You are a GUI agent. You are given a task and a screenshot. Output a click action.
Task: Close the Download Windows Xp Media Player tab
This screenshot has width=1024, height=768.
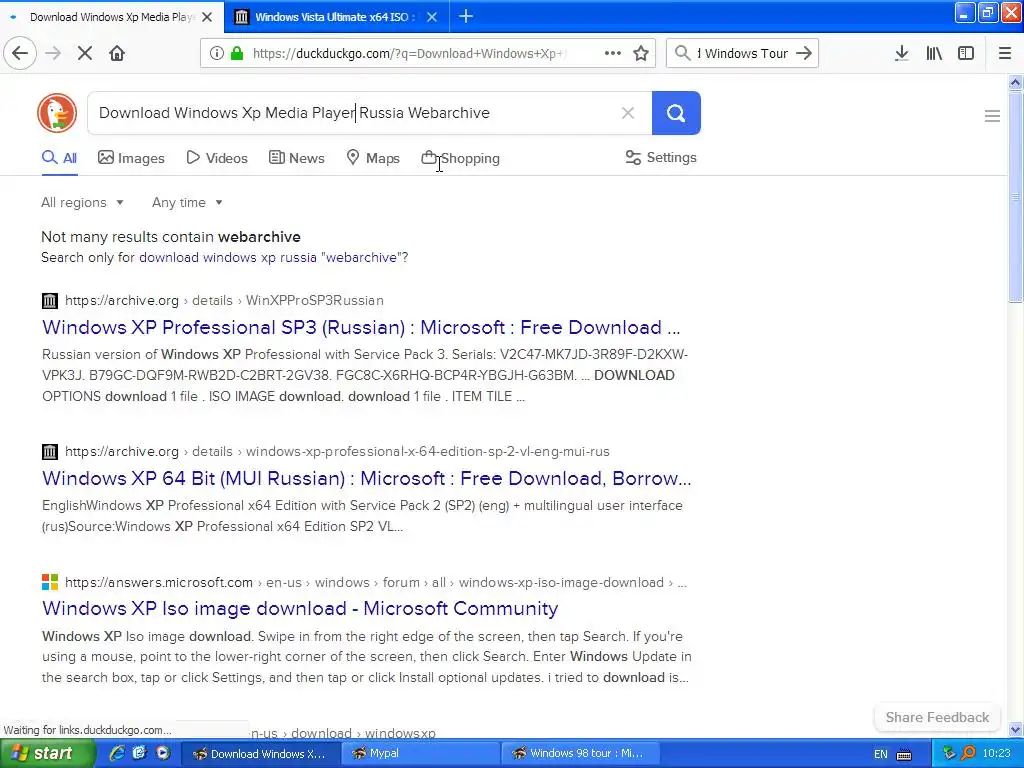pos(207,17)
